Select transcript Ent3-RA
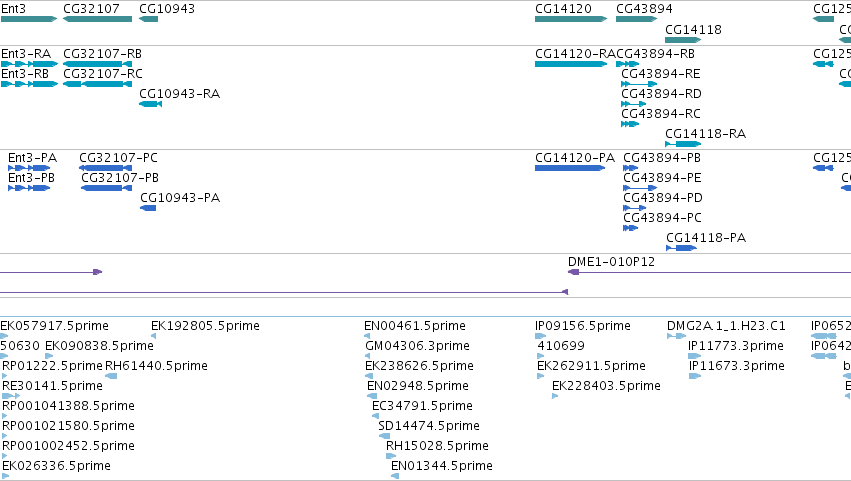The image size is (851, 481). [29, 64]
